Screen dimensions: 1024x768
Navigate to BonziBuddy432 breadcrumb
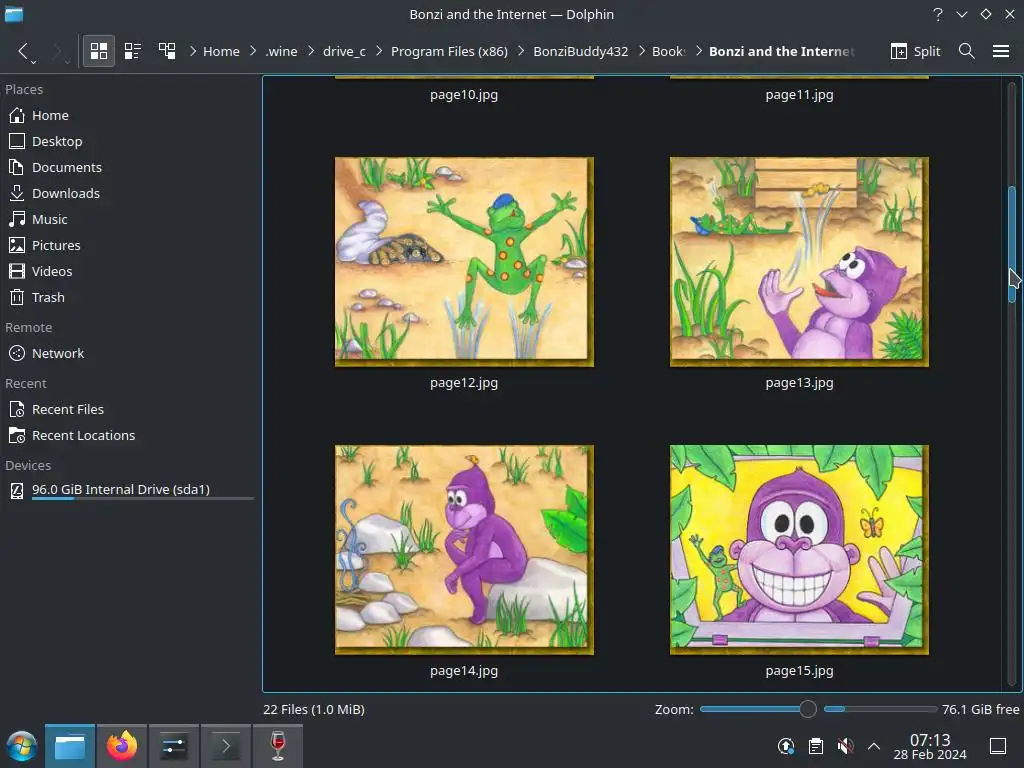click(x=581, y=52)
